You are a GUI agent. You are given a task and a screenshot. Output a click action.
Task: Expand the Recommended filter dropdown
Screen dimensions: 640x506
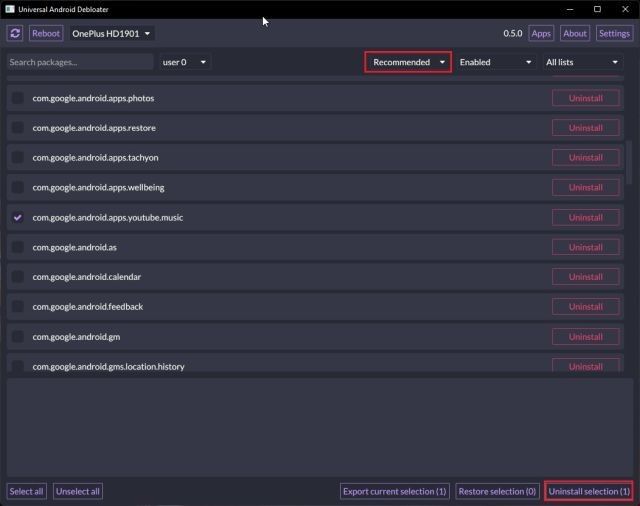pos(408,62)
